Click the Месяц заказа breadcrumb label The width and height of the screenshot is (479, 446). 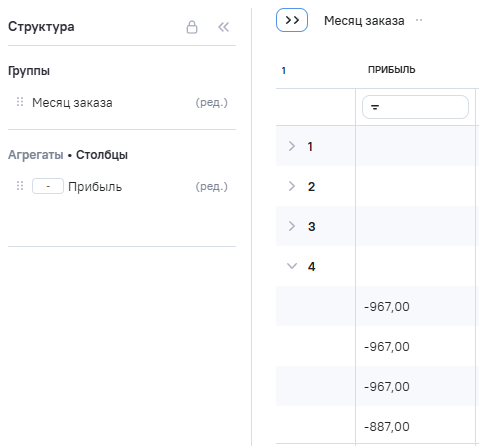[364, 21]
